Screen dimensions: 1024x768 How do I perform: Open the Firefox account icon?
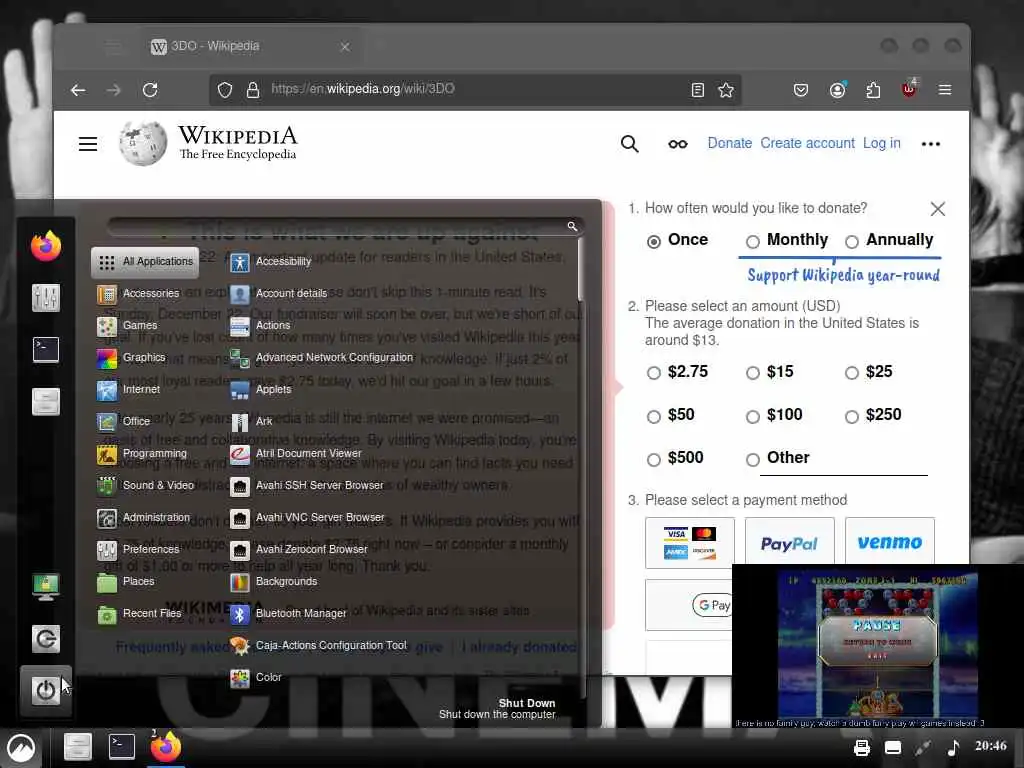[x=837, y=89]
